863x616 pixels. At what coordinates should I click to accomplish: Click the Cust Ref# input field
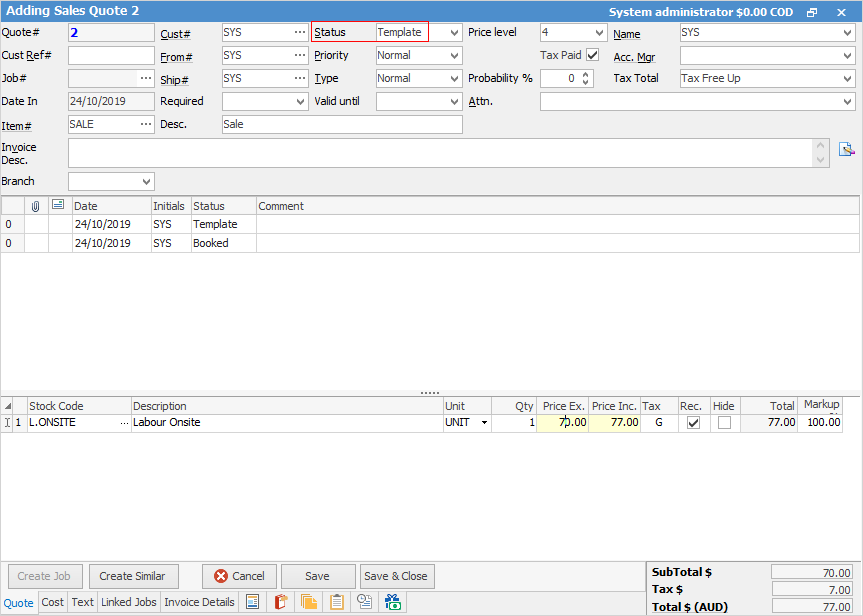111,55
